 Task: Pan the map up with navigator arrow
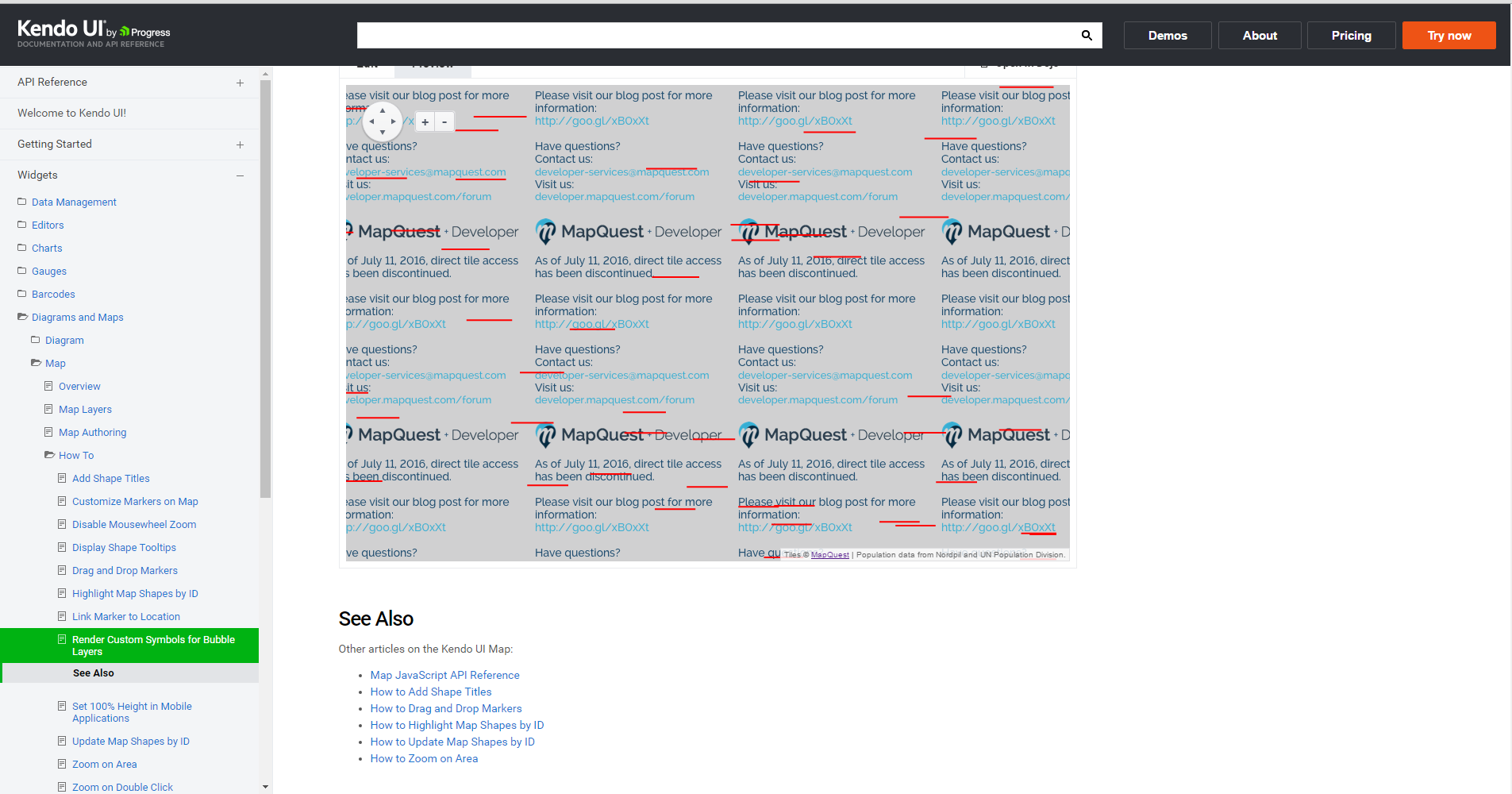tap(383, 111)
